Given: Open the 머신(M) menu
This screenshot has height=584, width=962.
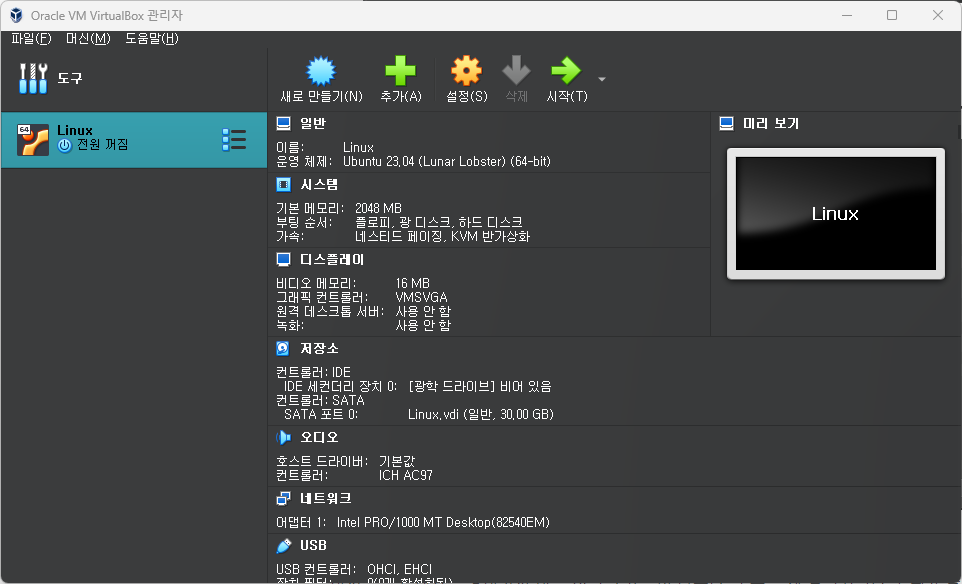Looking at the screenshot, I should (x=88, y=39).
